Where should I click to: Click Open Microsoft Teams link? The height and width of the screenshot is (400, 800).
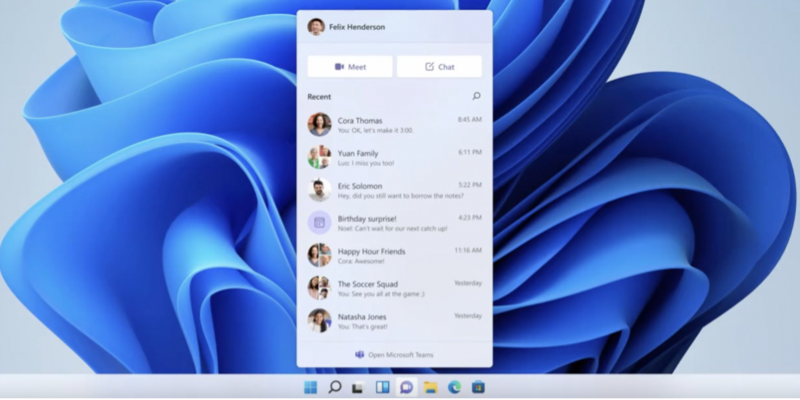394,355
